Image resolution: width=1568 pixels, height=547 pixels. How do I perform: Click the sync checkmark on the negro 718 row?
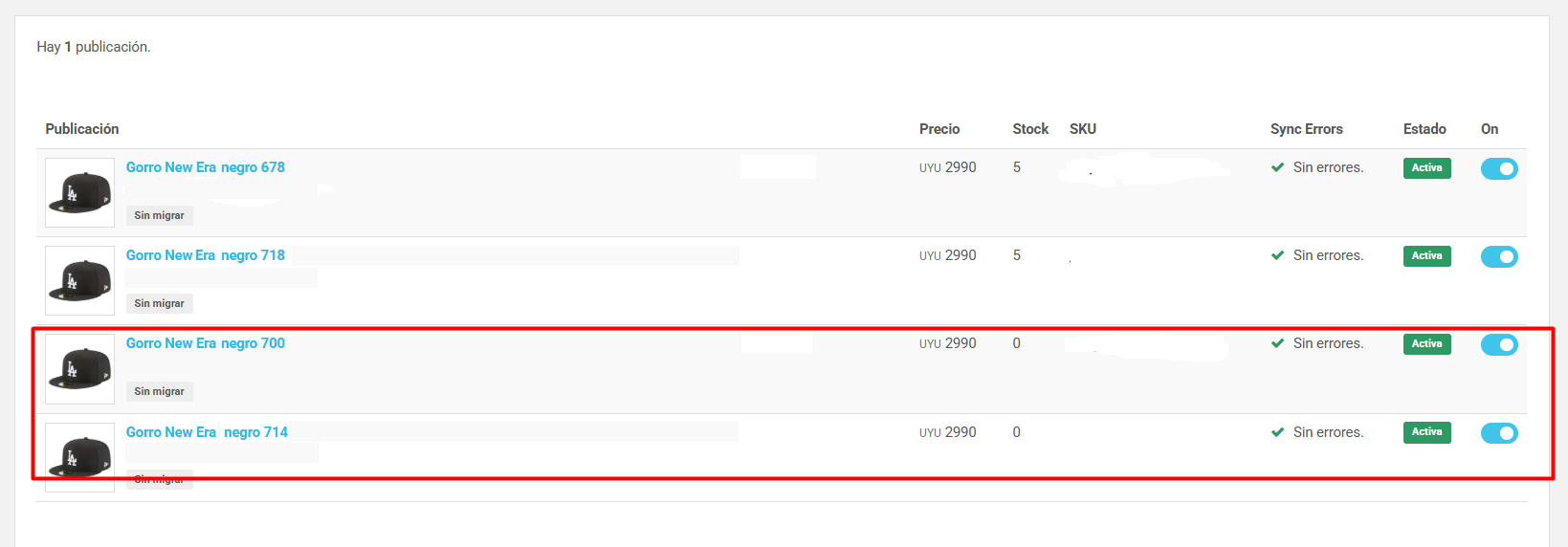tap(1277, 255)
